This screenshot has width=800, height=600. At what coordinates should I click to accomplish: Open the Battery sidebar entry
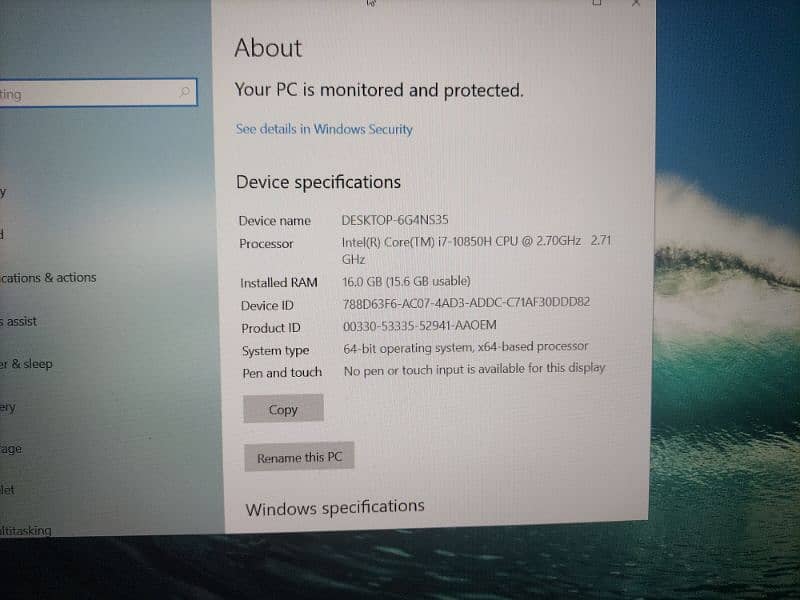coord(9,407)
